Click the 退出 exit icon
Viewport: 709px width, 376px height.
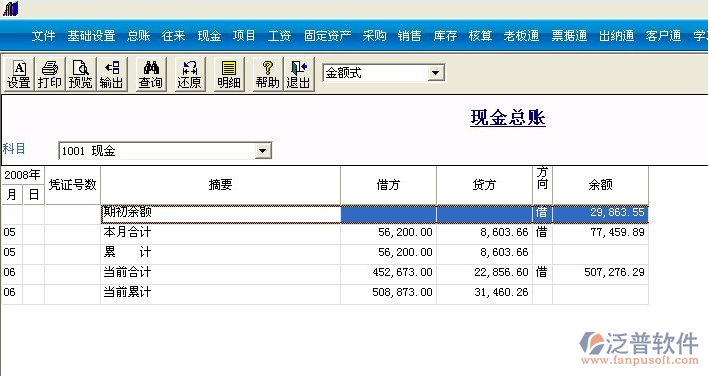298,75
